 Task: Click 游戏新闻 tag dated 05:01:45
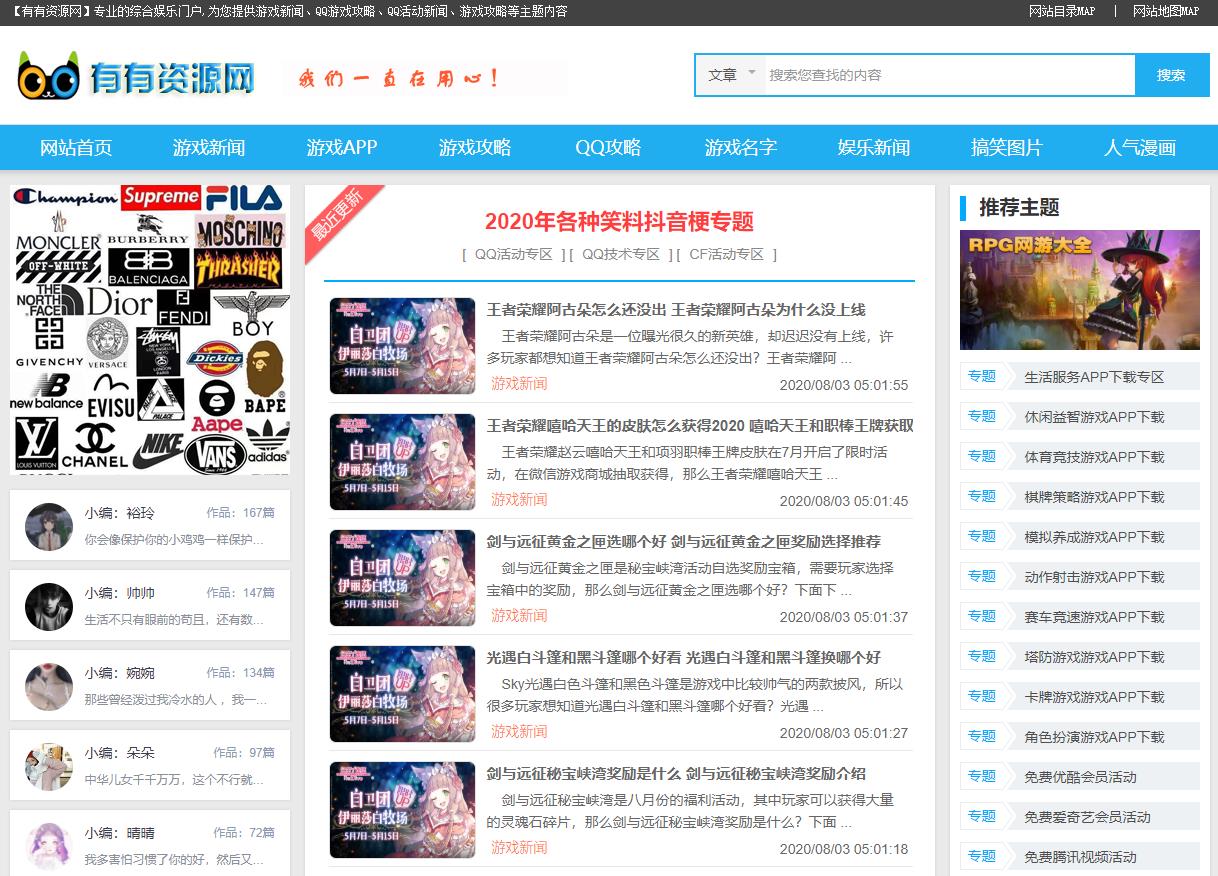(x=519, y=500)
